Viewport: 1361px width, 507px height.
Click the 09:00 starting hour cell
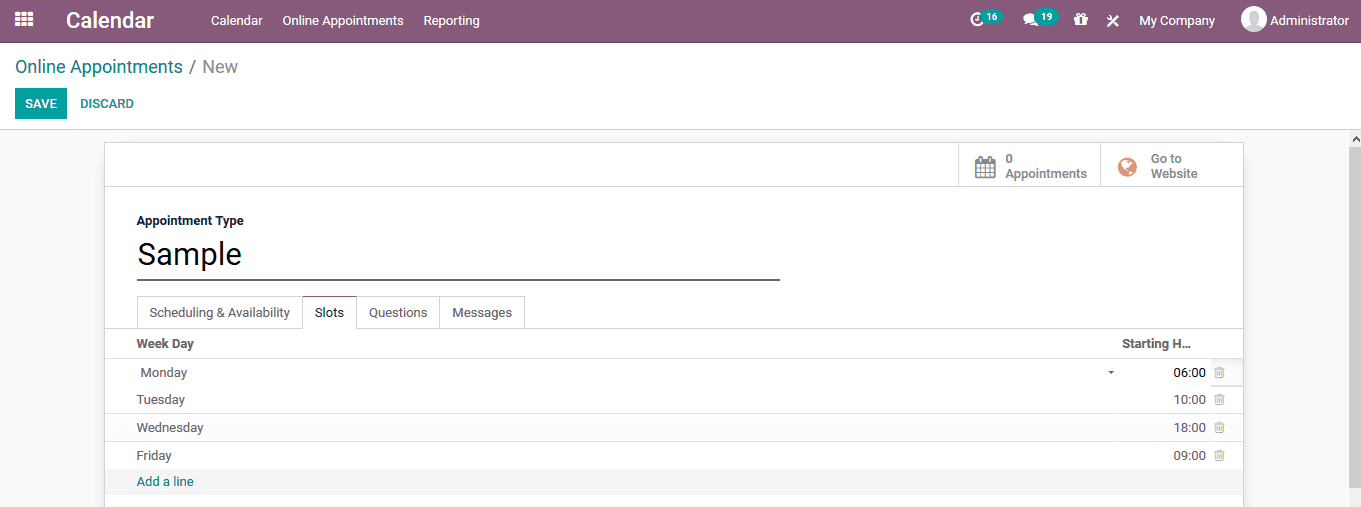1189,456
